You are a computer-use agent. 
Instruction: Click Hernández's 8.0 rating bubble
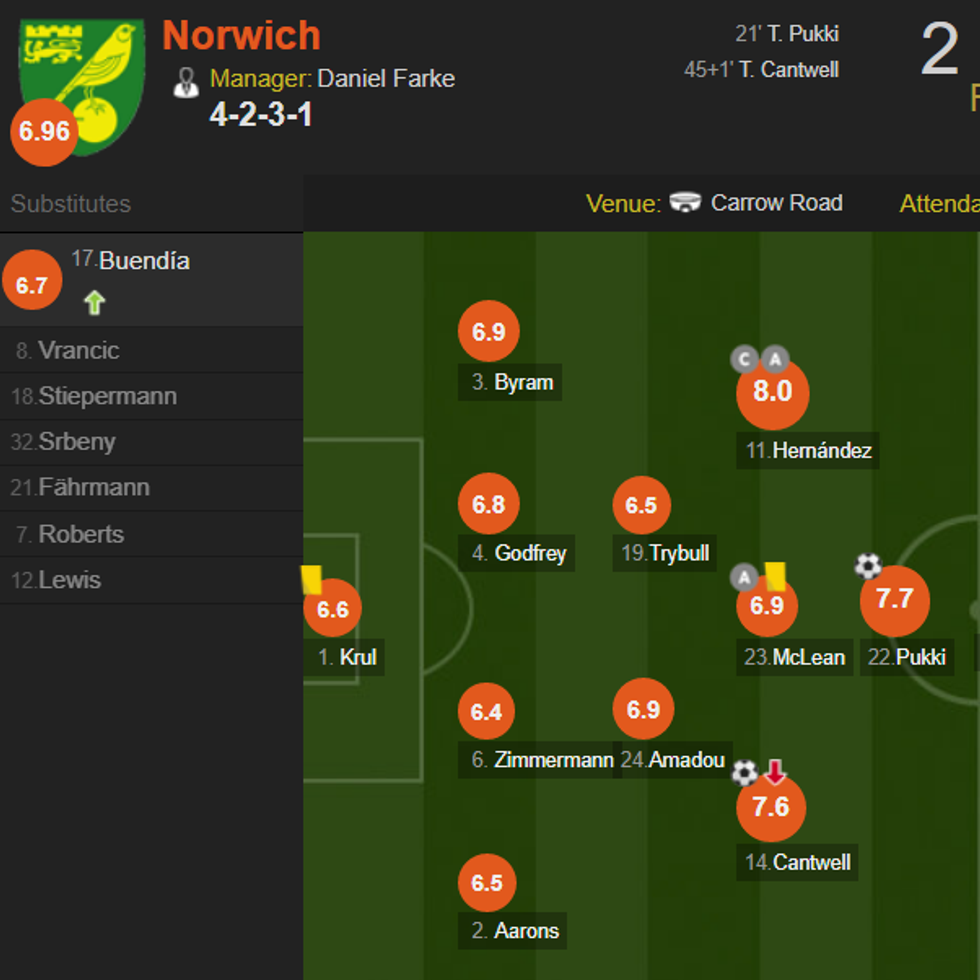(x=772, y=392)
